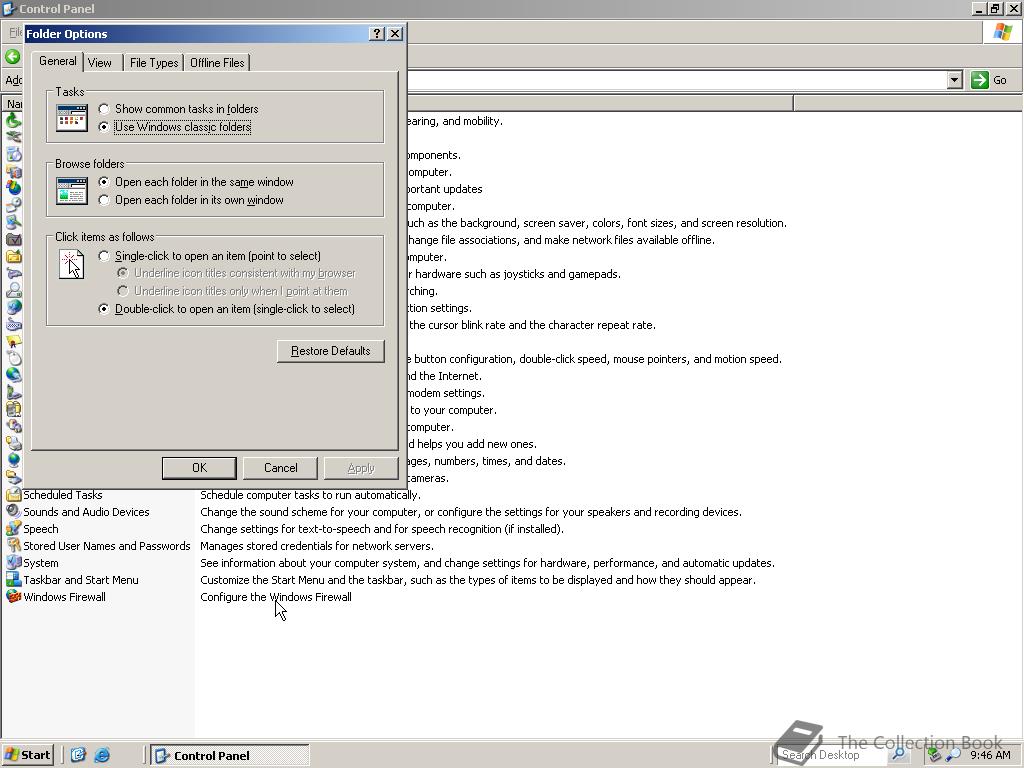The width and height of the screenshot is (1024, 768).
Task: Select the "Sounds and Audio Devices" label
Action: coord(86,512)
